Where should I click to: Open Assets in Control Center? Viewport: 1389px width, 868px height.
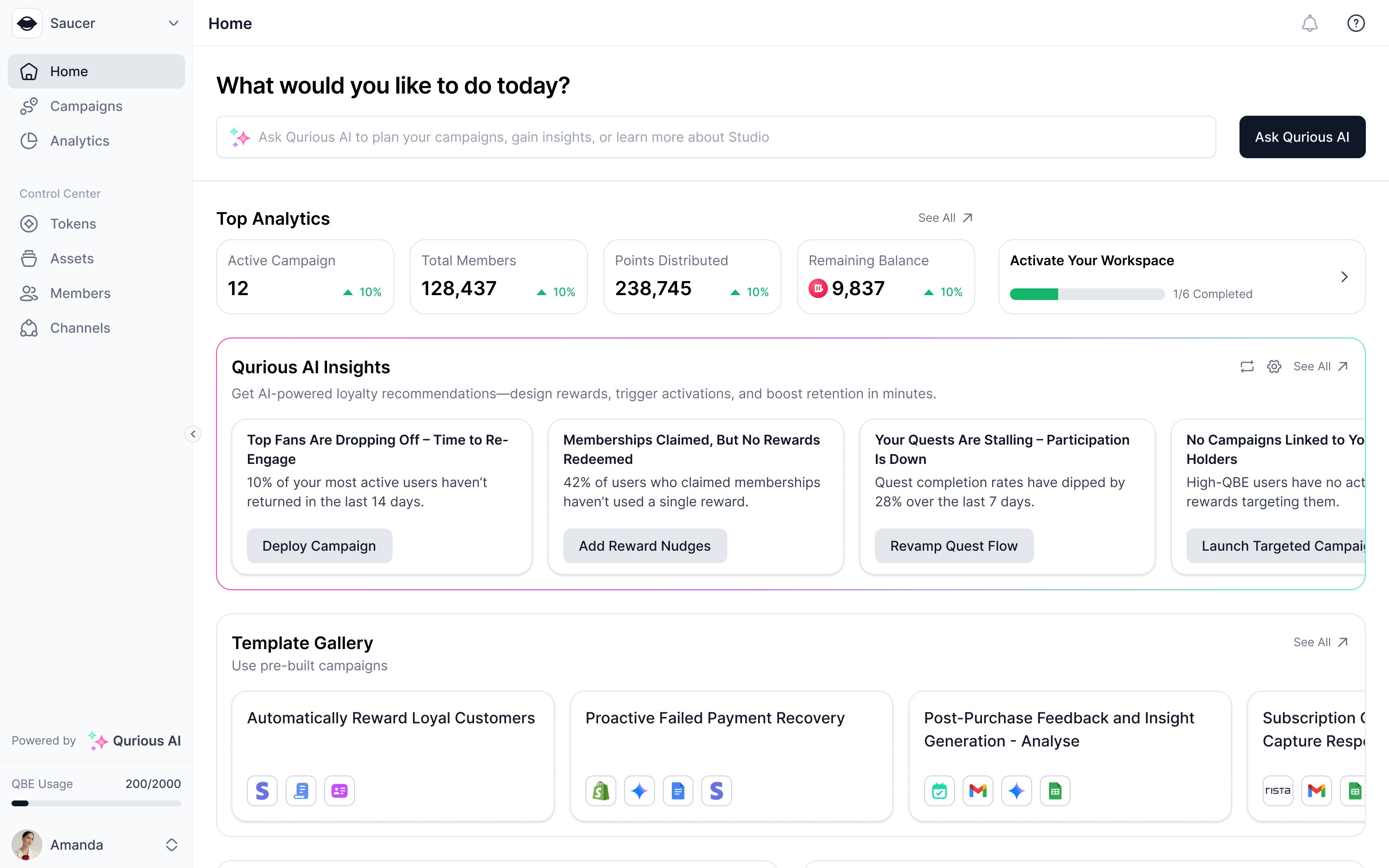click(96, 258)
